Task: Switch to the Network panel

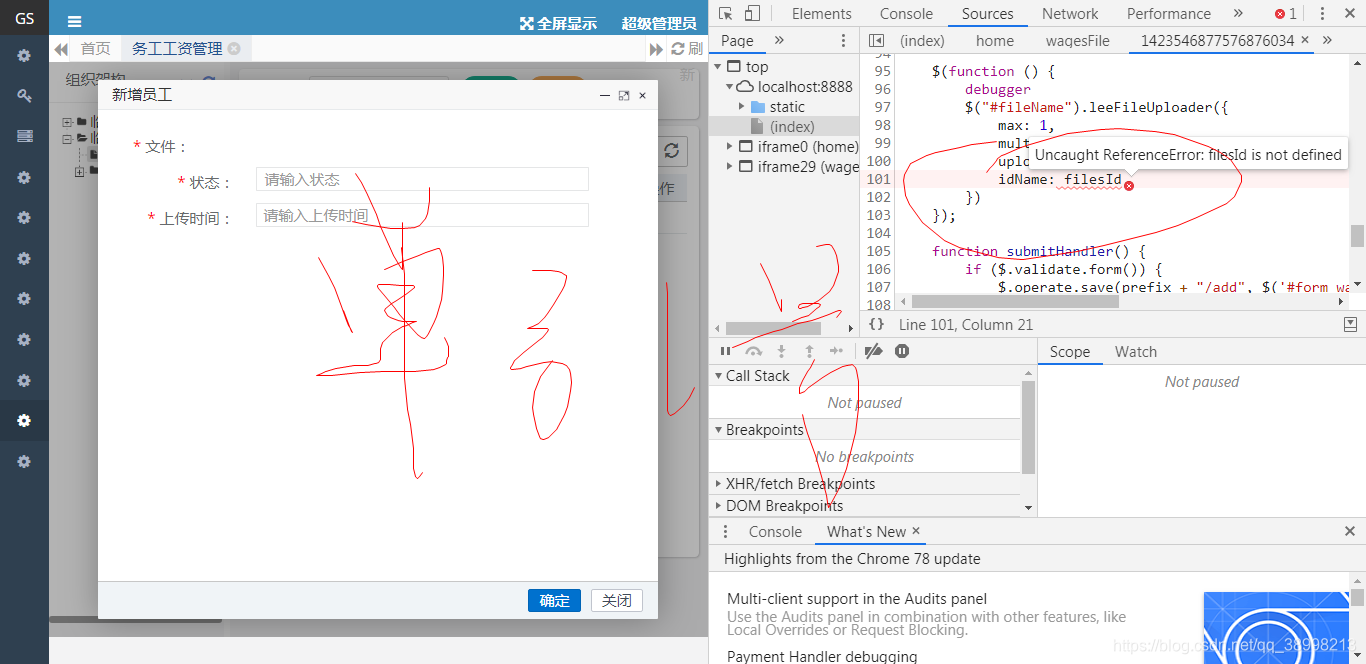Action: pos(1070,14)
